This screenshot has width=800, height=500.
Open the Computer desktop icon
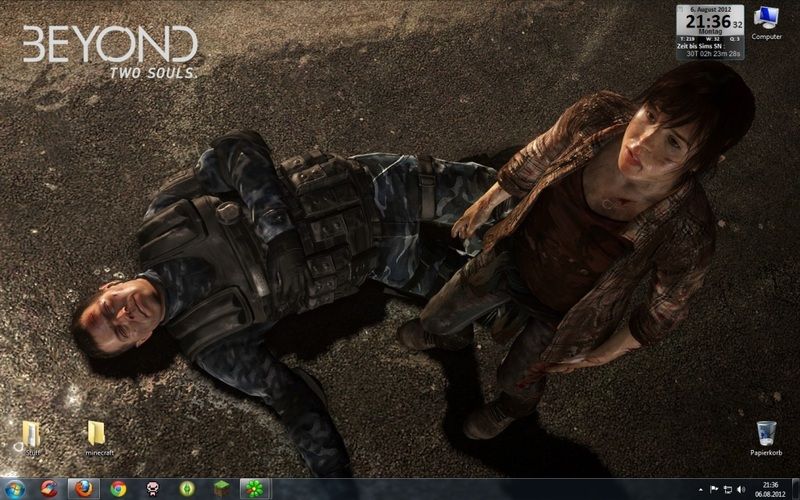pos(766,23)
